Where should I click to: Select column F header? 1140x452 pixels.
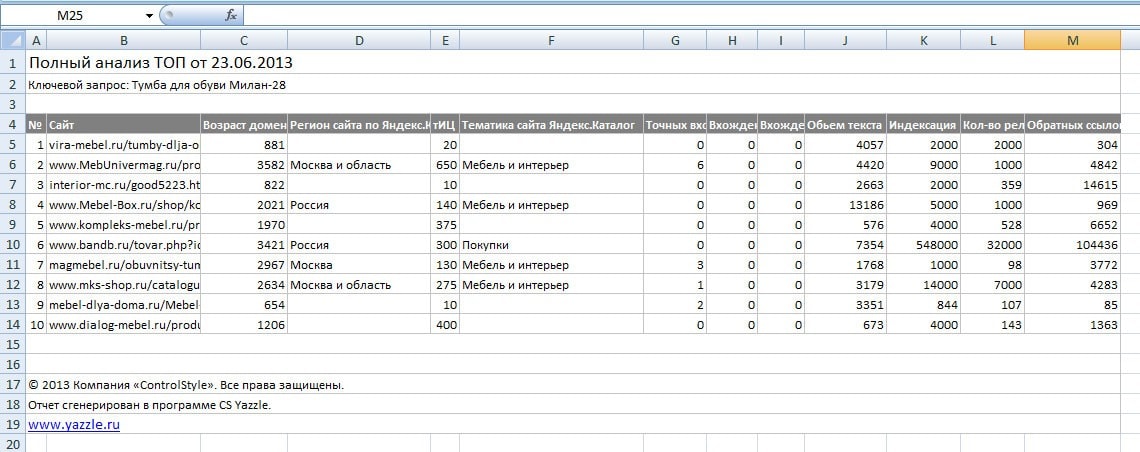551,41
